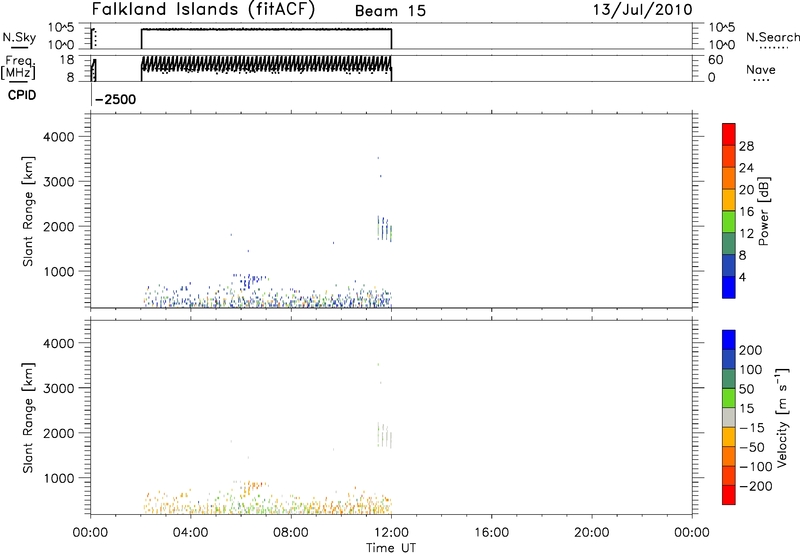Image resolution: width=800 pixels, height=554 pixels.
Task: Click the '16' power colorbar tick label
Action: pos(746,212)
